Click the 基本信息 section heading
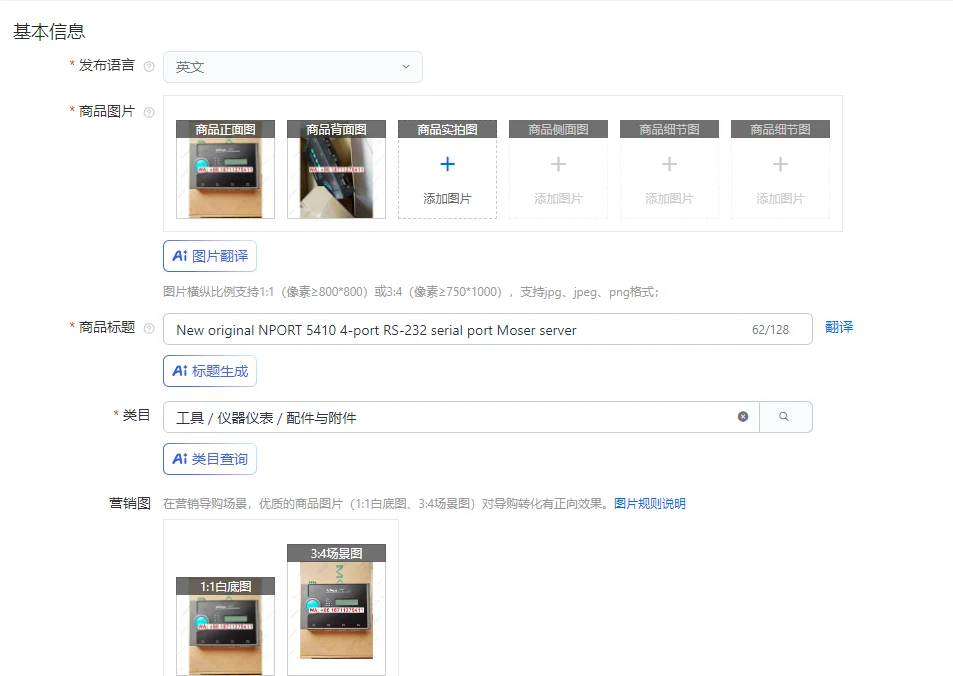 click(49, 32)
